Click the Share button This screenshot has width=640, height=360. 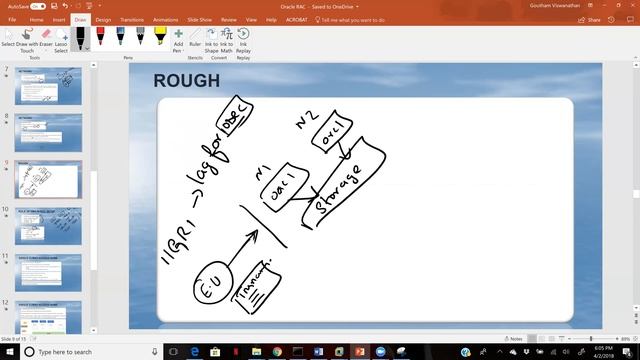pos(589,20)
